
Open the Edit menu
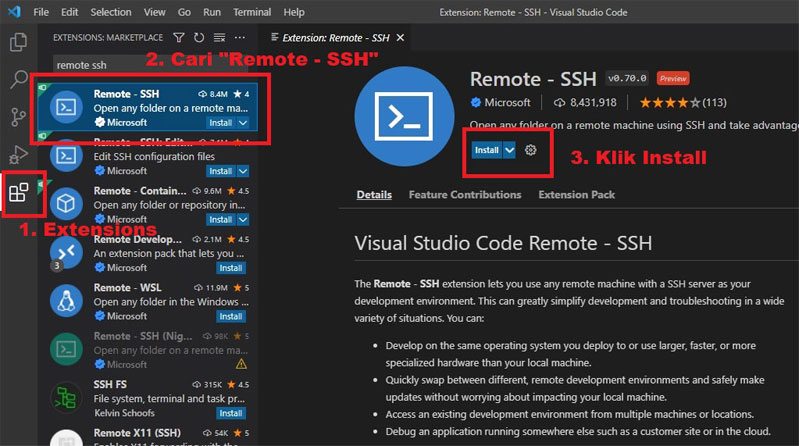click(69, 12)
